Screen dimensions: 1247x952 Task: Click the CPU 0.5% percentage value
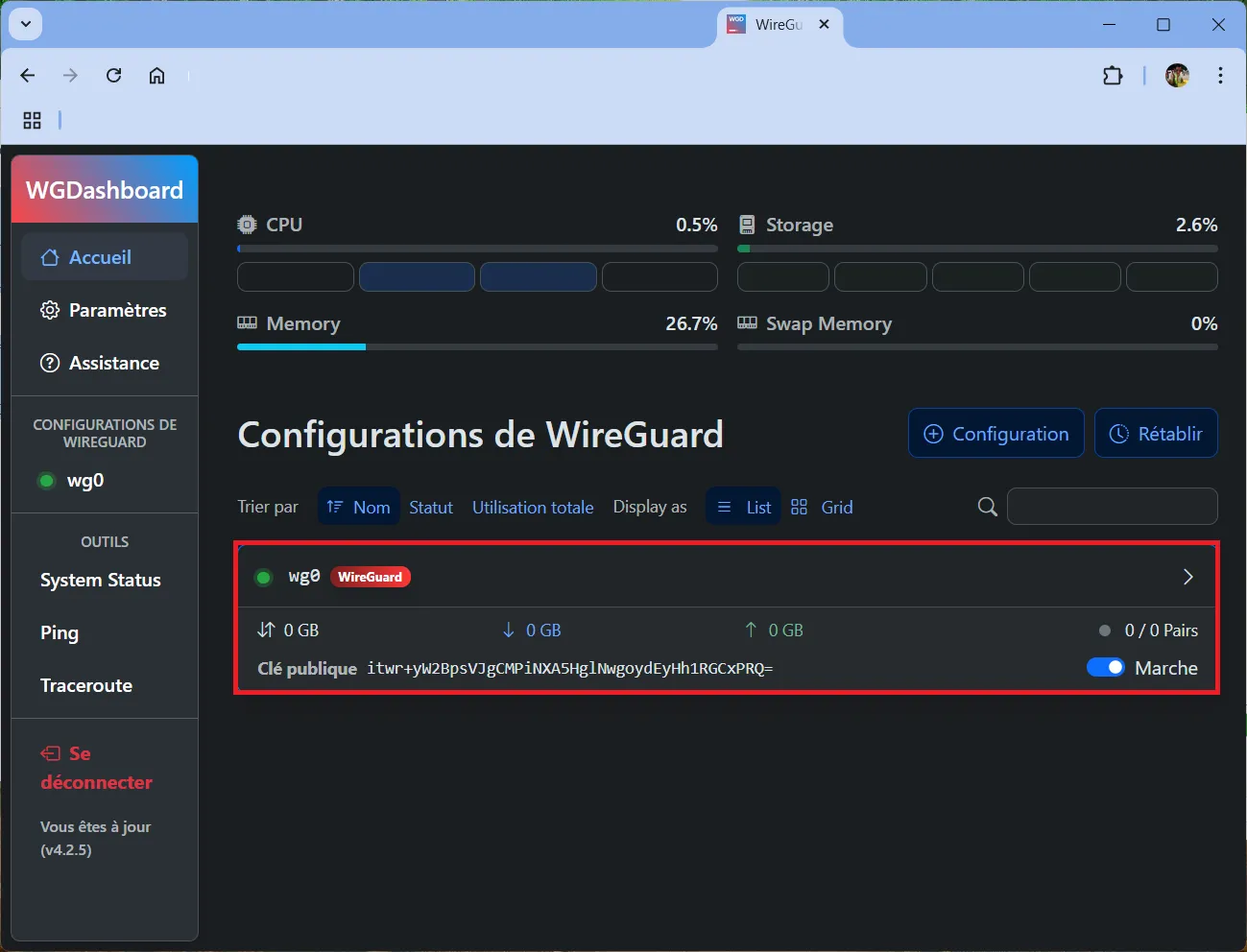(697, 225)
